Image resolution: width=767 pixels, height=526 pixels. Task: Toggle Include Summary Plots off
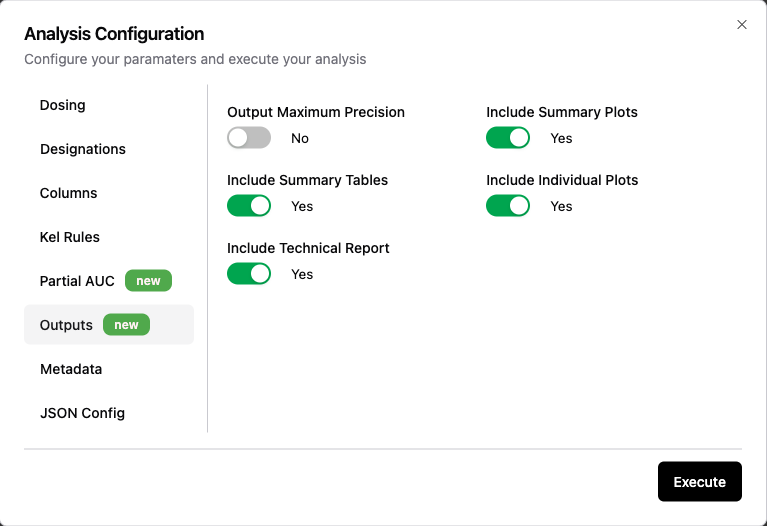(x=508, y=138)
